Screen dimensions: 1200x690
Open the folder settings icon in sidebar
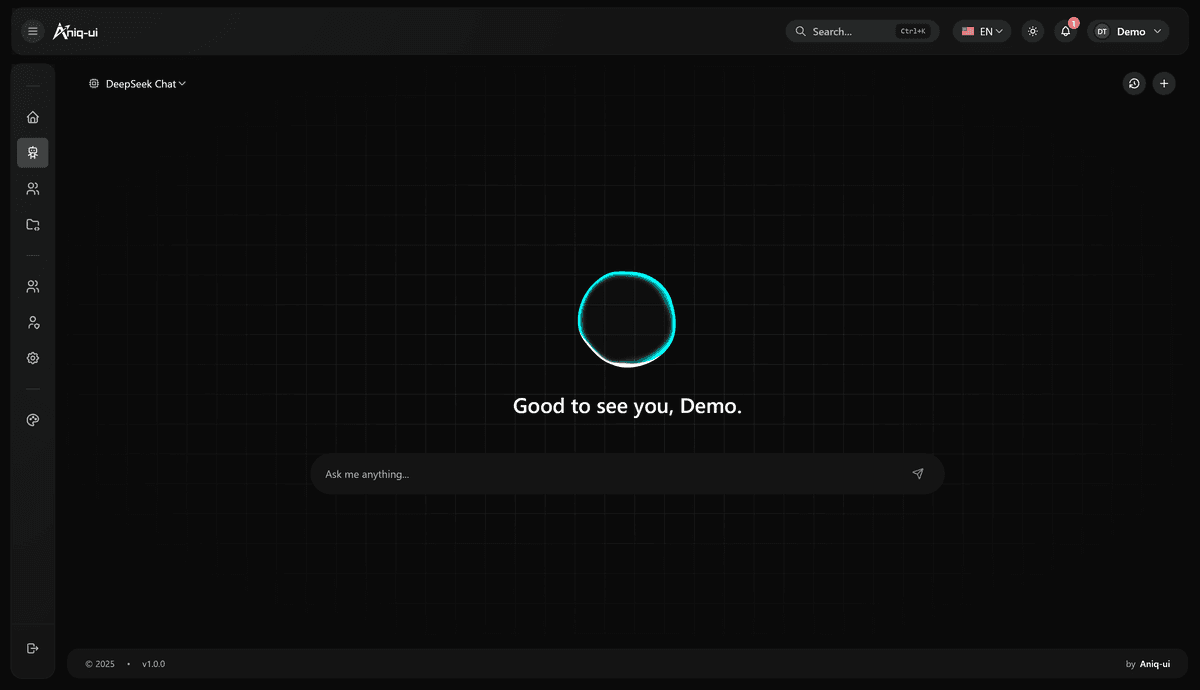[33, 225]
